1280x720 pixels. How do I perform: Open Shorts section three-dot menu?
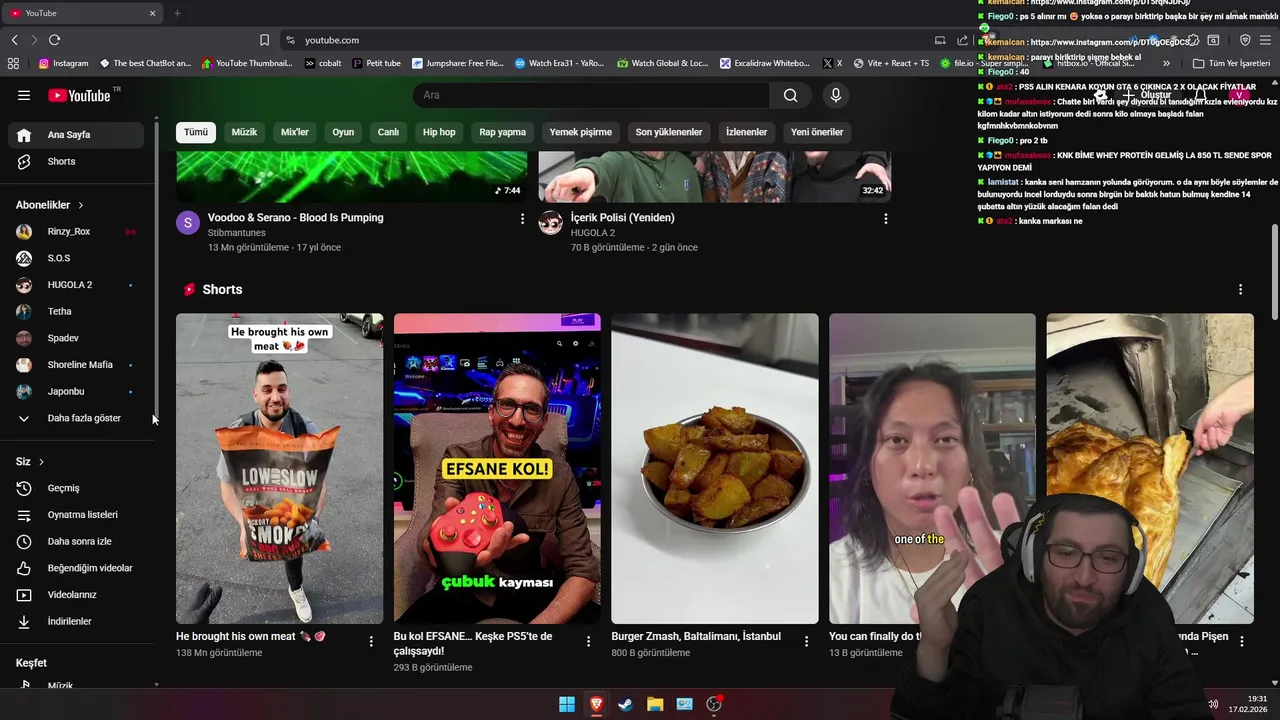click(1240, 289)
